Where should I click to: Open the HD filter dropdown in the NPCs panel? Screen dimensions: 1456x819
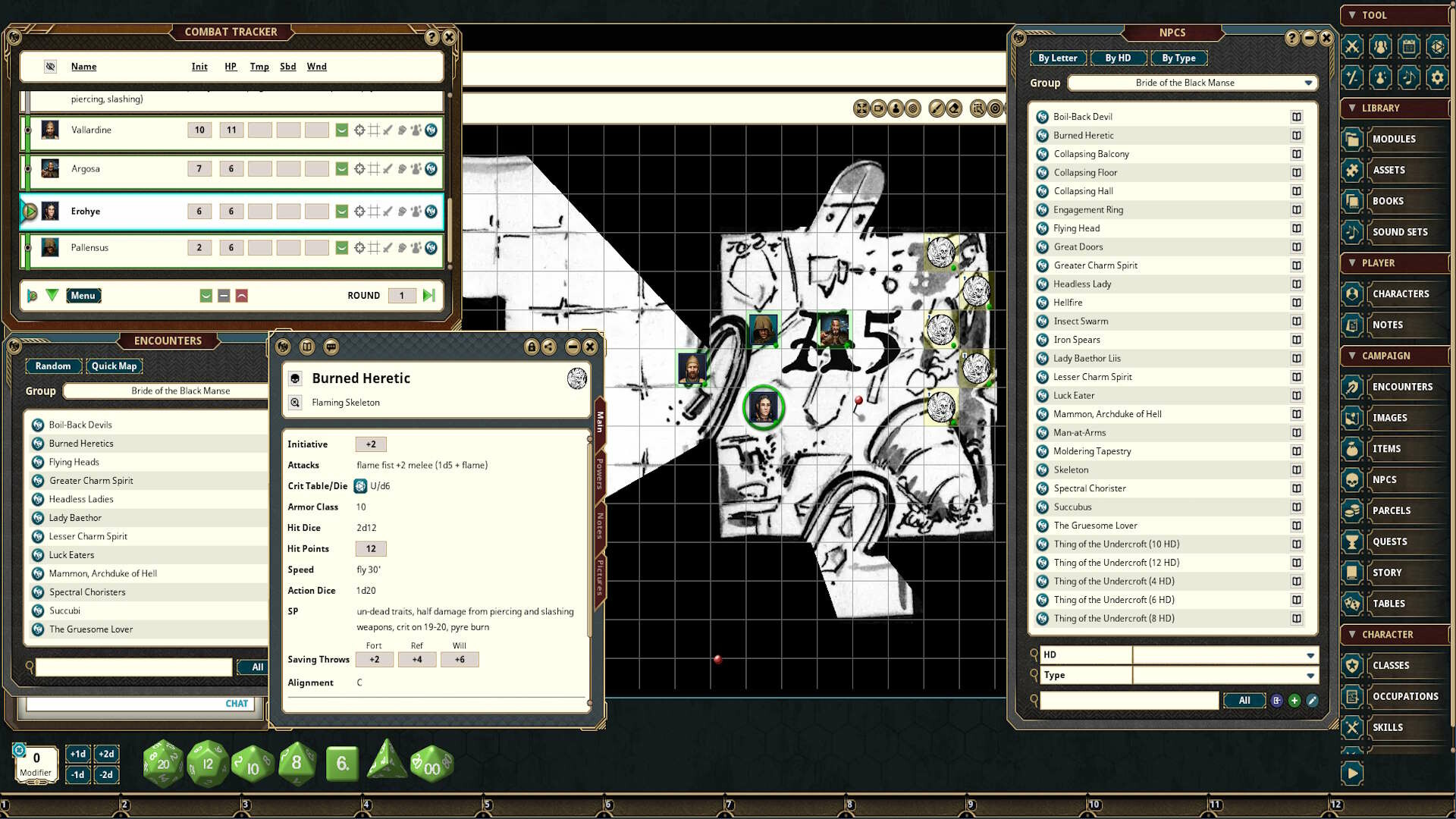(1310, 654)
